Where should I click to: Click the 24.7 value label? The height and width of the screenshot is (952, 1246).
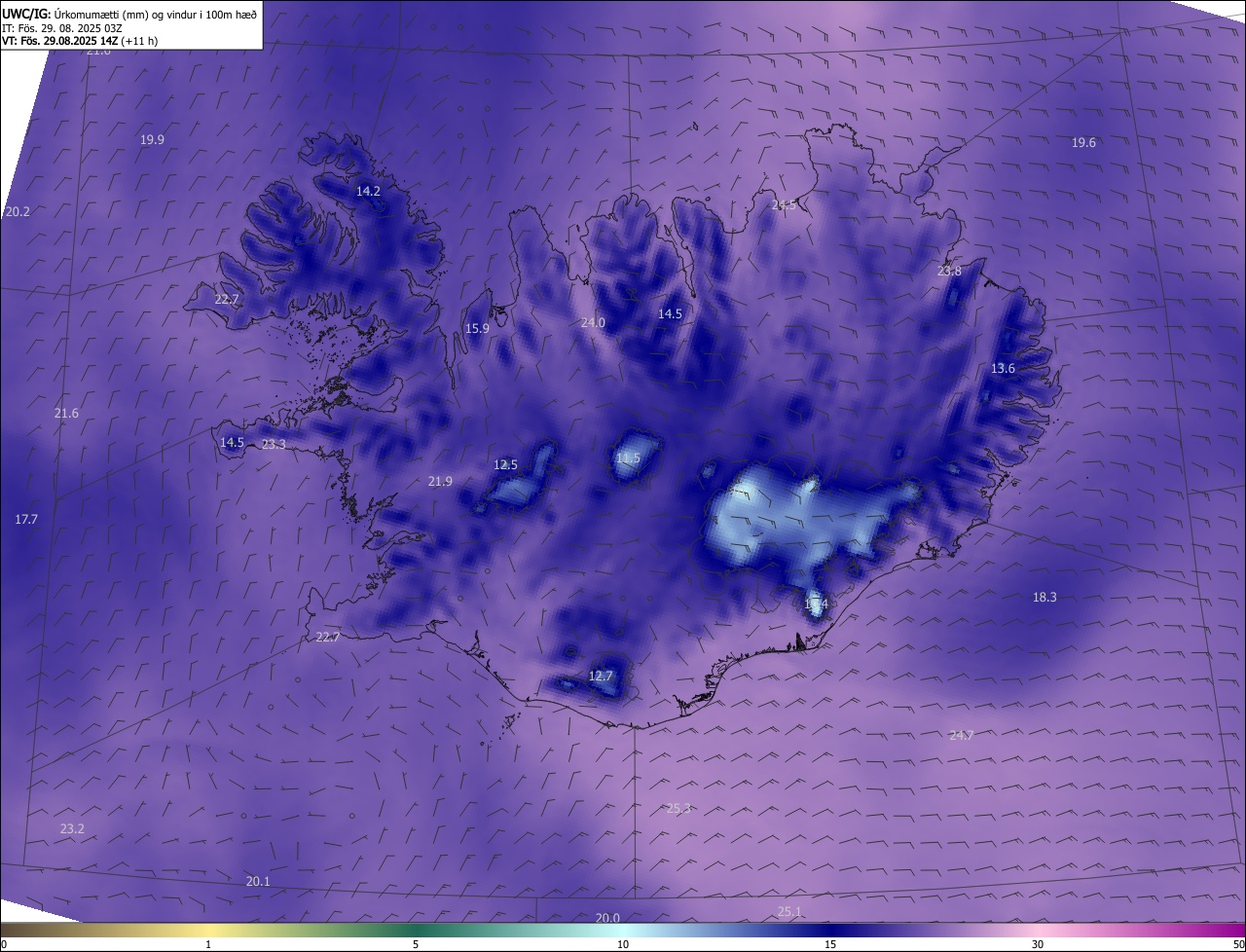click(962, 736)
